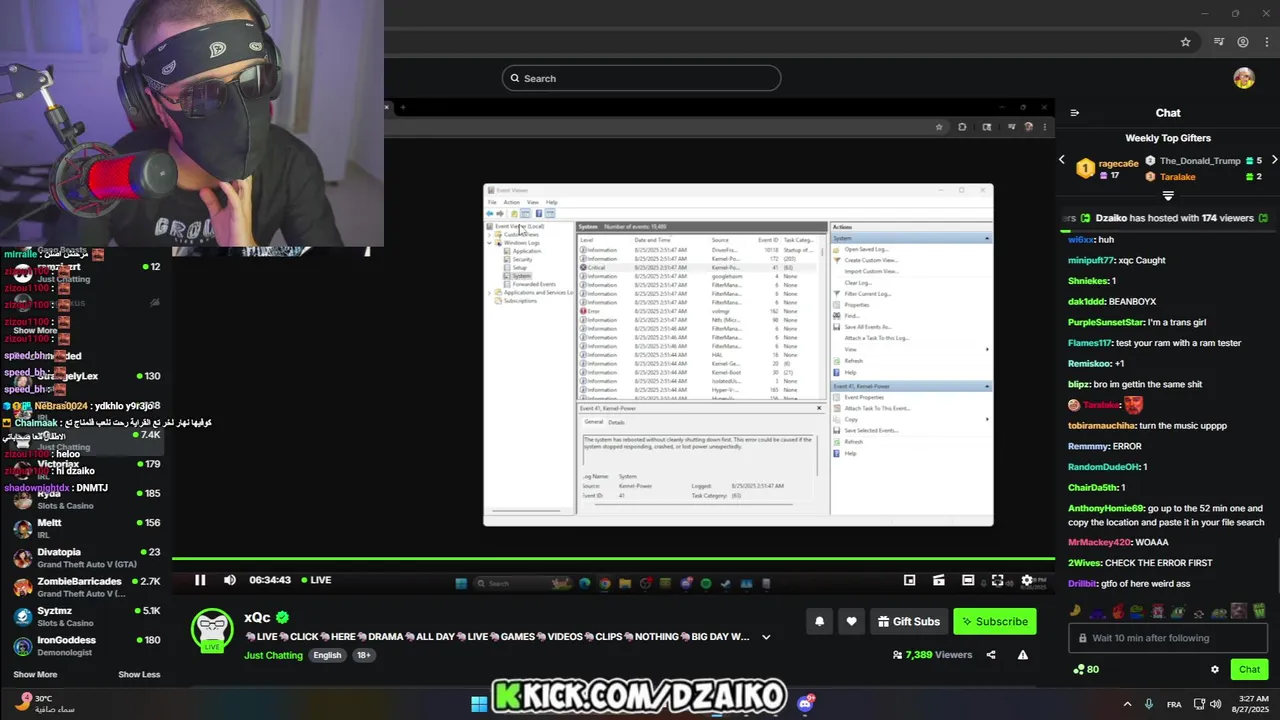This screenshot has height=720, width=1280.
Task: Click Show Less in sidebar
Action: 139,674
